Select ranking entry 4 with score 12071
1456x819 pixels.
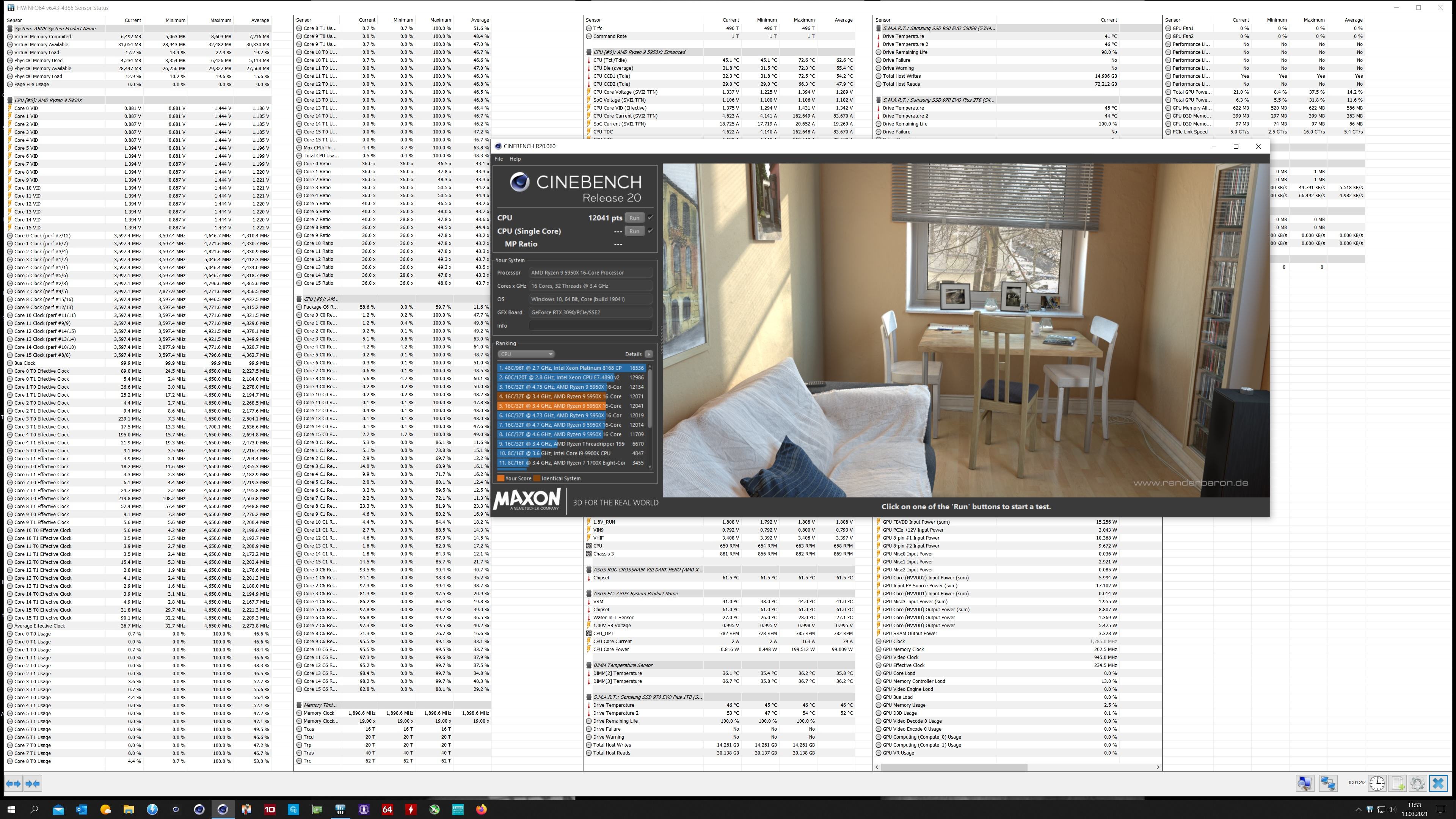(x=571, y=396)
